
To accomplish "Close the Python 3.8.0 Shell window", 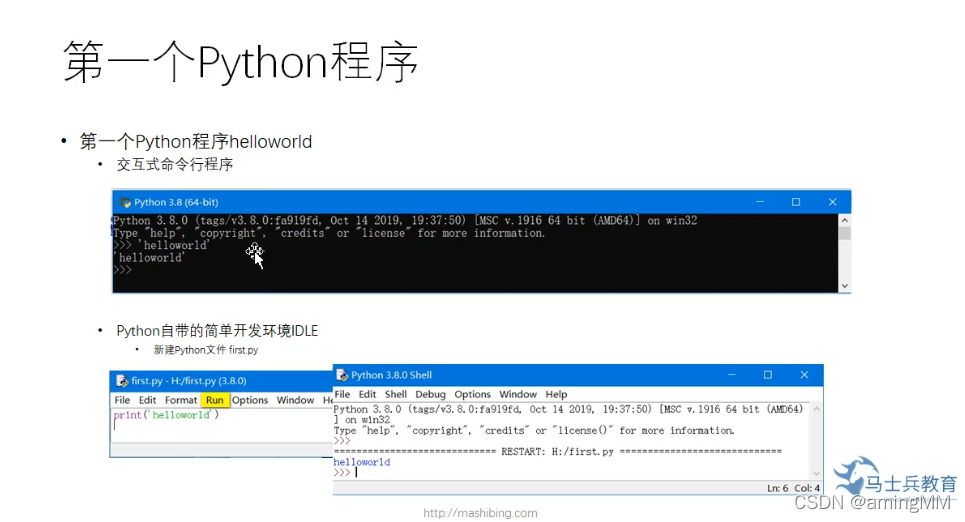I will click(804, 375).
